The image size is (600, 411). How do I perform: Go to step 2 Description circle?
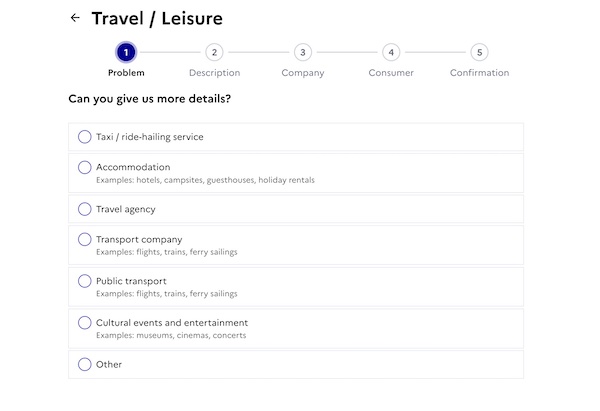point(214,52)
